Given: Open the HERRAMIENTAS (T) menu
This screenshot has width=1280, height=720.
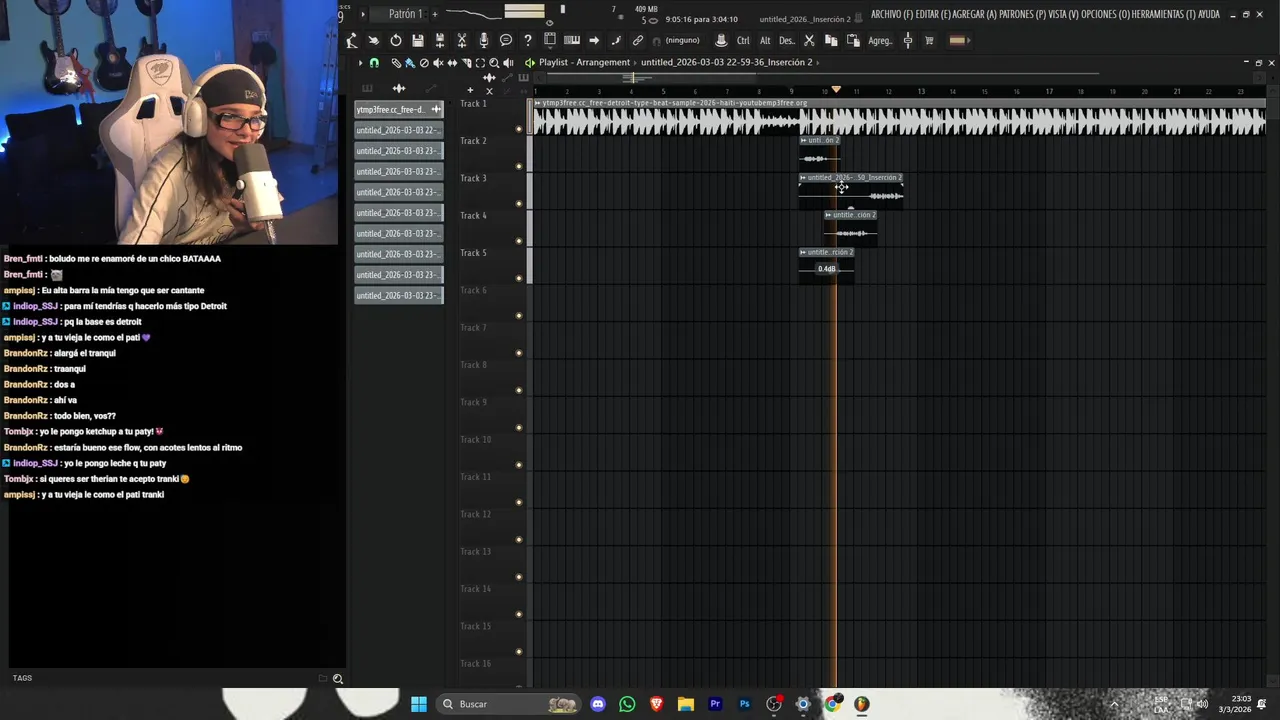Looking at the screenshot, I should (1165, 14).
